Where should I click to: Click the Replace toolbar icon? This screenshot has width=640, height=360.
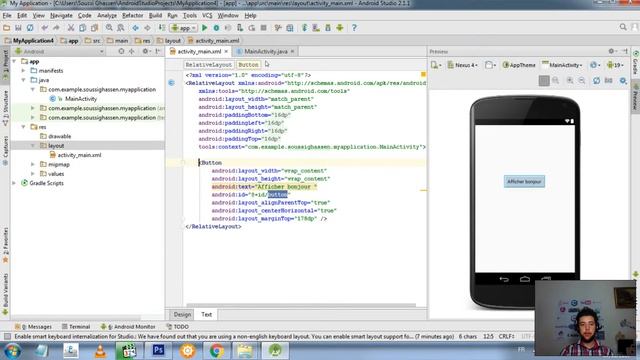point(121,28)
